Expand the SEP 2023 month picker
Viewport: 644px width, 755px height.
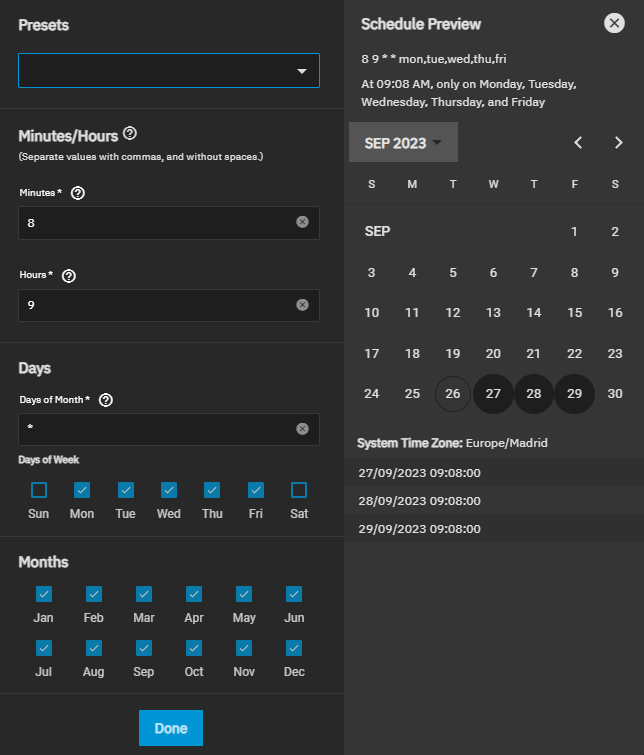pyautogui.click(x=403, y=143)
